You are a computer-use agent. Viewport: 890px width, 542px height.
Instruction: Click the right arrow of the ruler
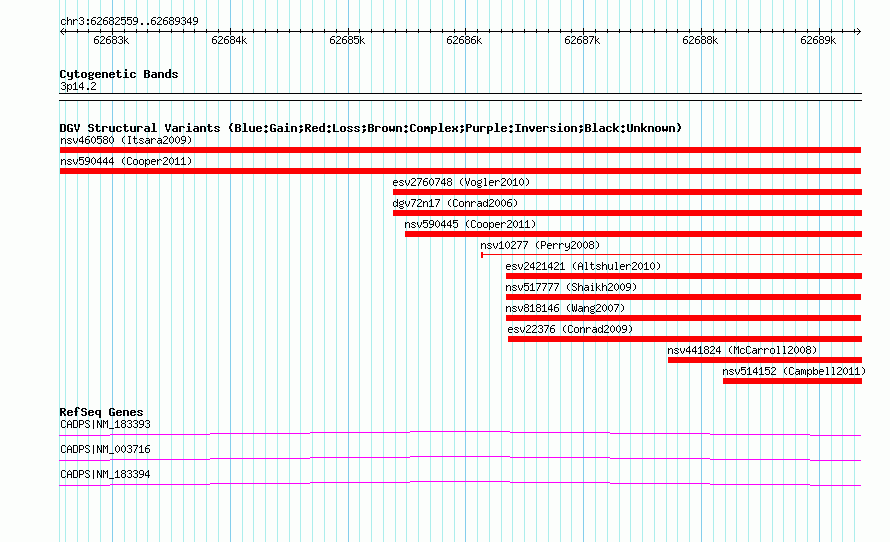tap(858, 32)
